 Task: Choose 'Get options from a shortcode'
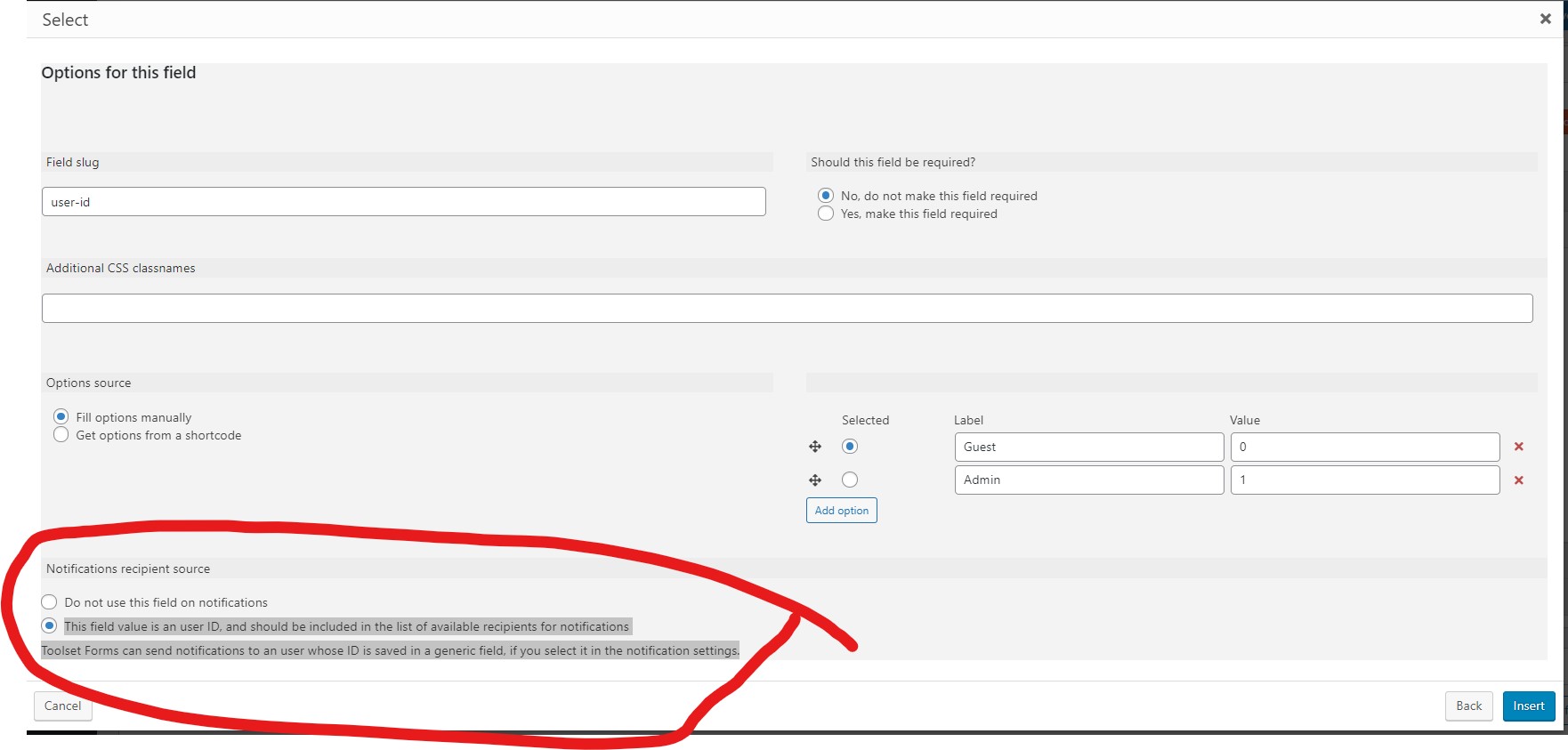click(61, 434)
